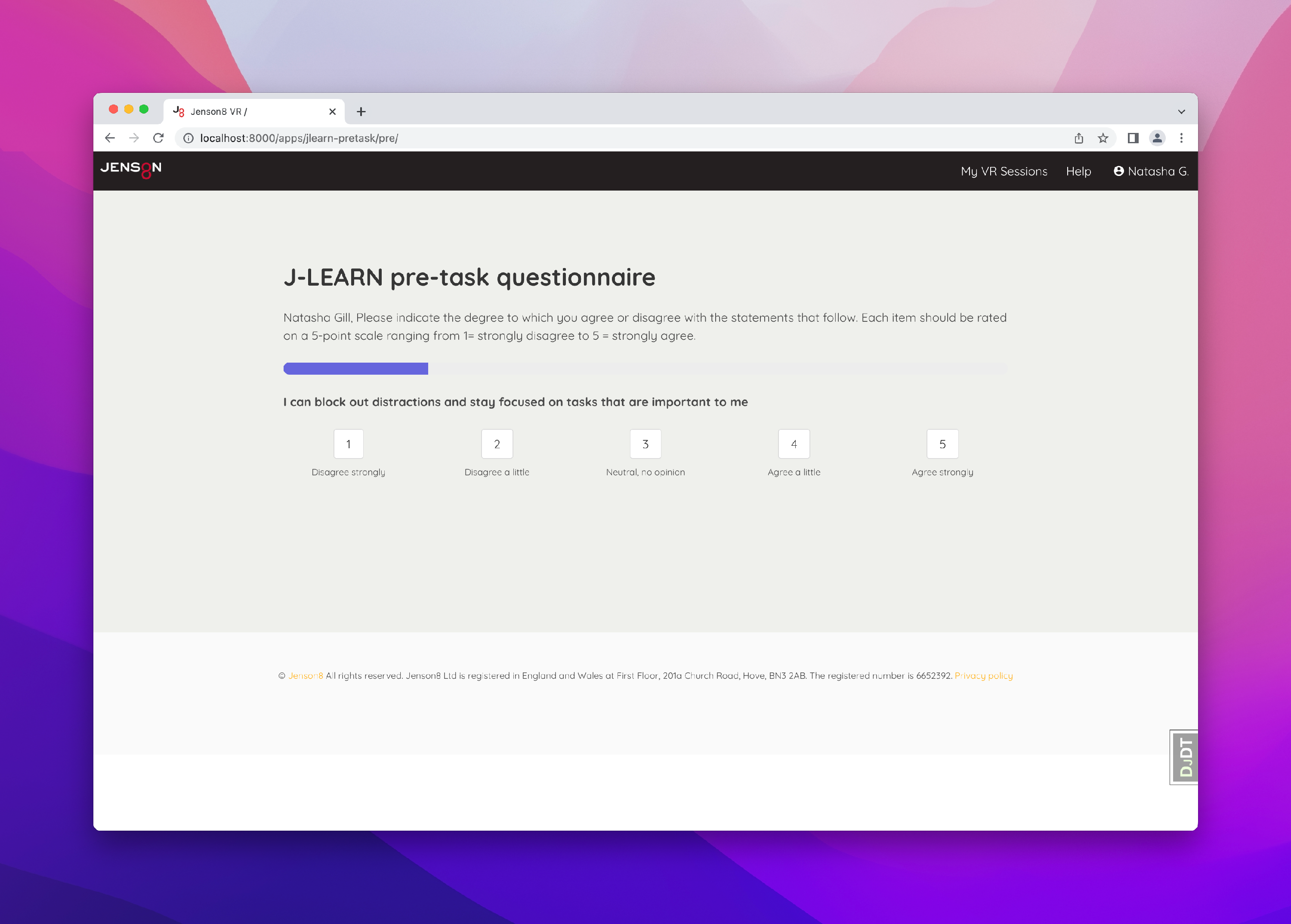Screen dimensions: 1291x924
Task: Open a new tab with the plus icon
Action: pos(361,111)
